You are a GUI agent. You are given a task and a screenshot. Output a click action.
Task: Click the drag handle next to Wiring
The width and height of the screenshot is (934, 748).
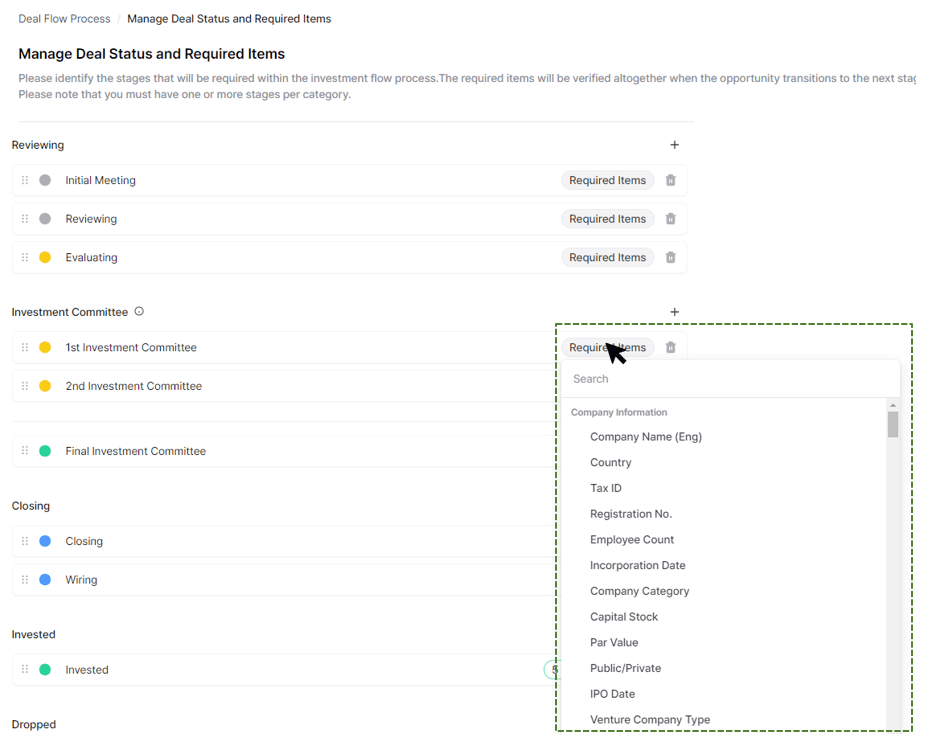[x=24, y=580]
